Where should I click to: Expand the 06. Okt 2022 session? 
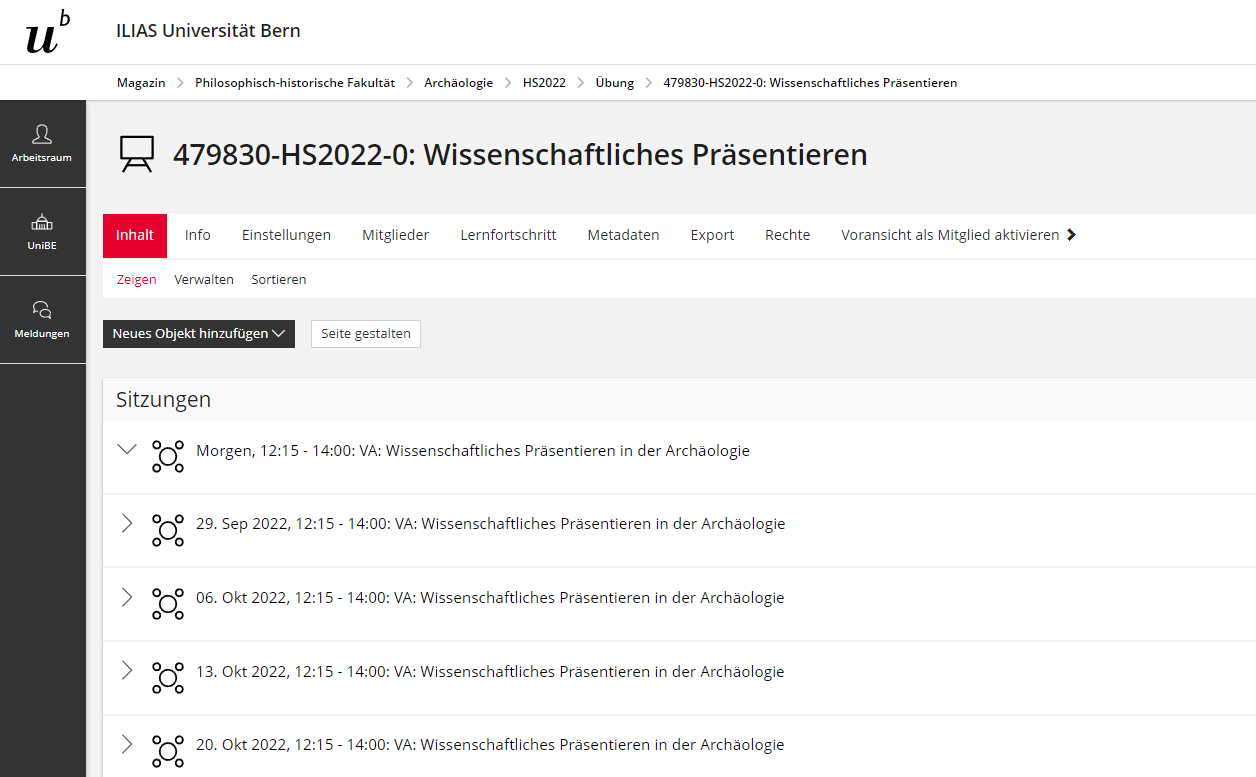tap(127, 597)
